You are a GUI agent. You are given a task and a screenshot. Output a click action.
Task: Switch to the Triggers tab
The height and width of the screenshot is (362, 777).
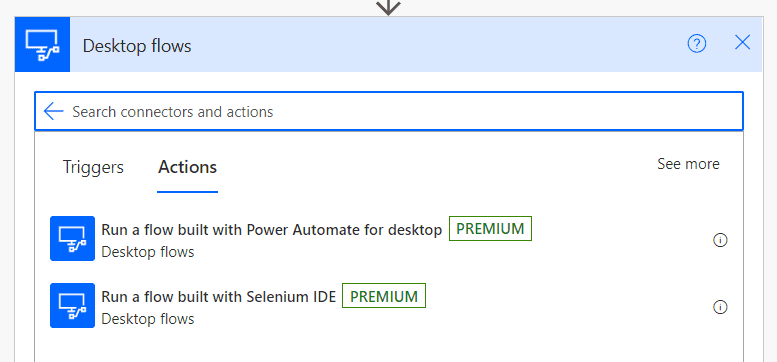point(93,167)
